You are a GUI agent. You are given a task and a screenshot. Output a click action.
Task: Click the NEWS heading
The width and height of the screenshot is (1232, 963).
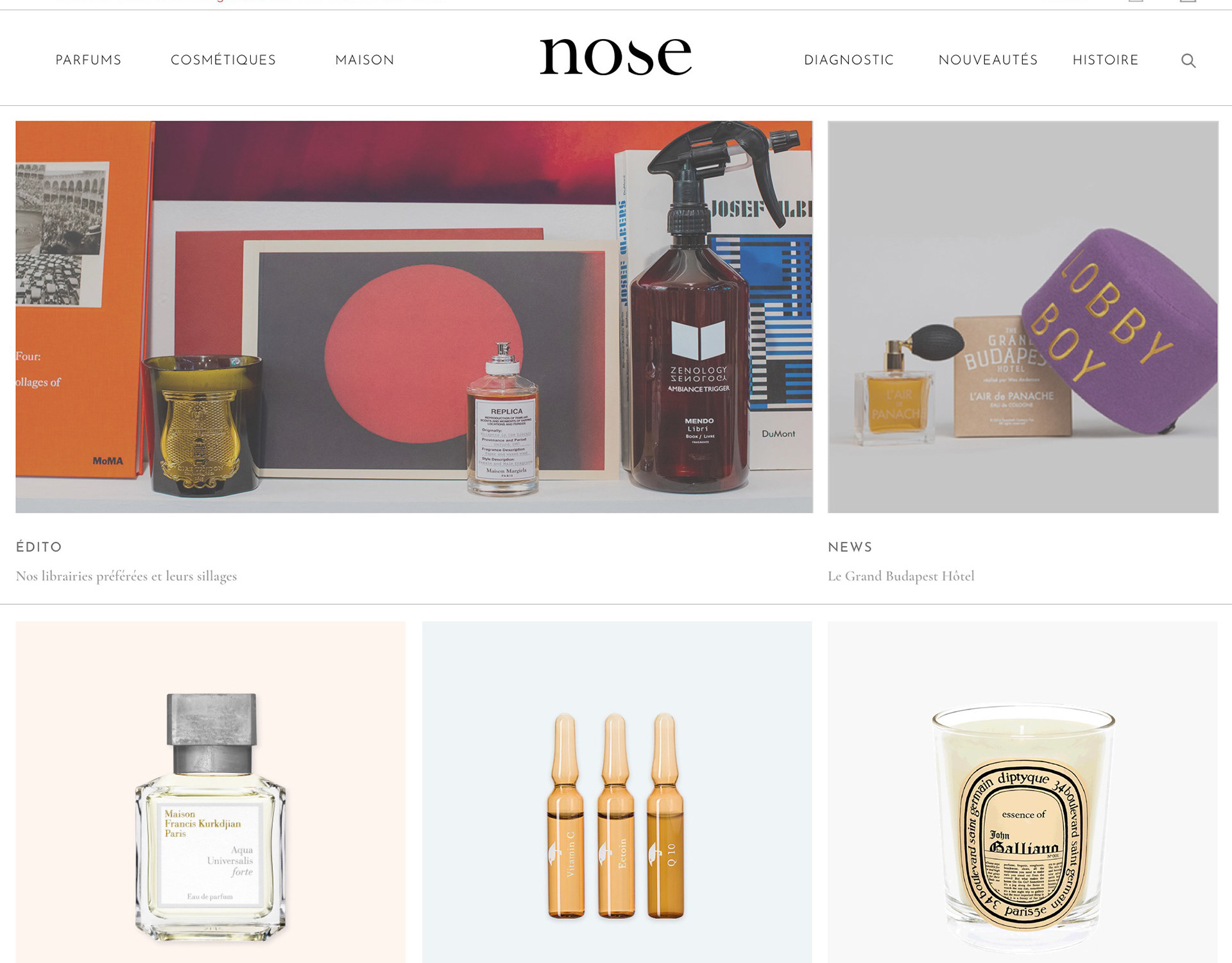pos(850,547)
